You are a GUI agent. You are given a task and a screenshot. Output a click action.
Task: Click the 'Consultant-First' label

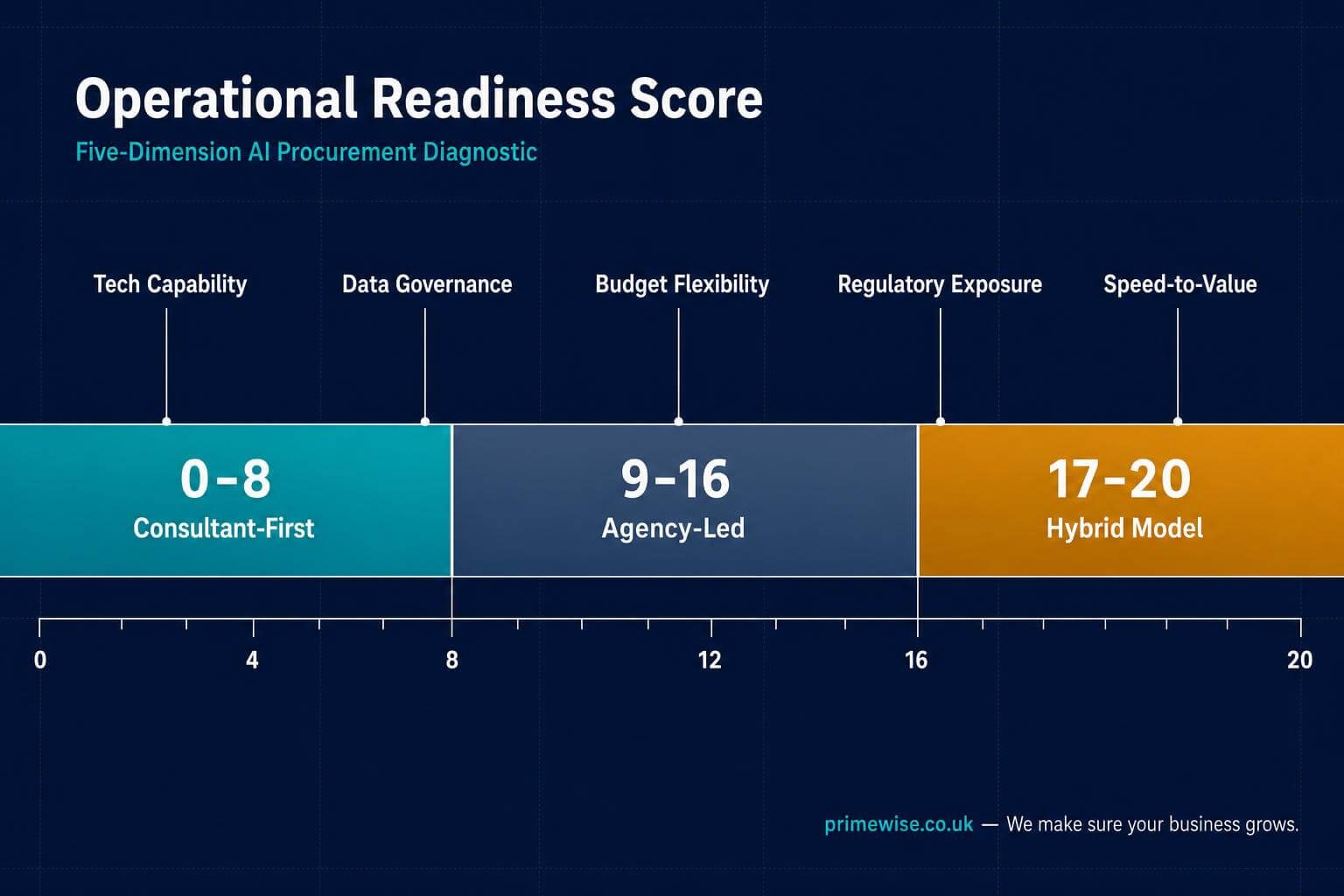point(223,528)
